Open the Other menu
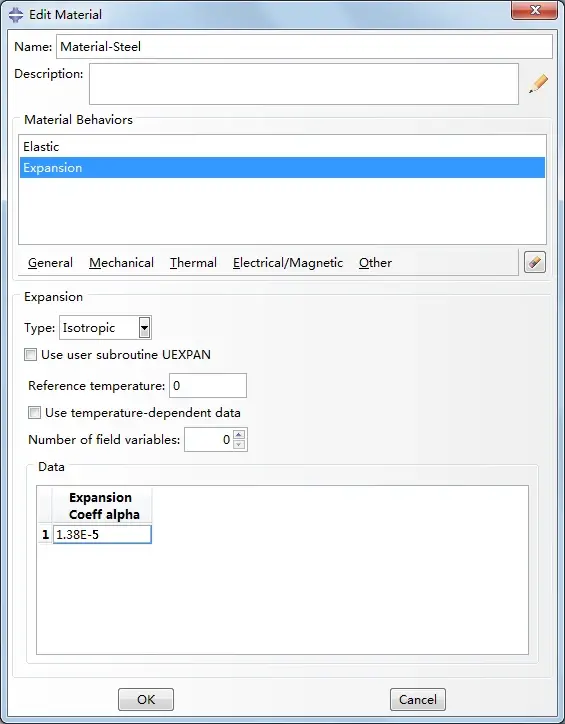This screenshot has height=724, width=565. tap(375, 263)
